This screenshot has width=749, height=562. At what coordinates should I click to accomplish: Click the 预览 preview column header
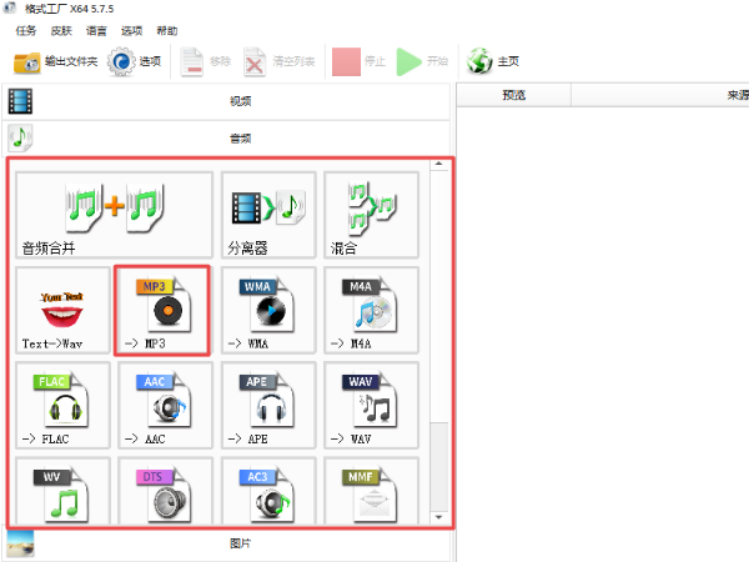click(x=514, y=95)
